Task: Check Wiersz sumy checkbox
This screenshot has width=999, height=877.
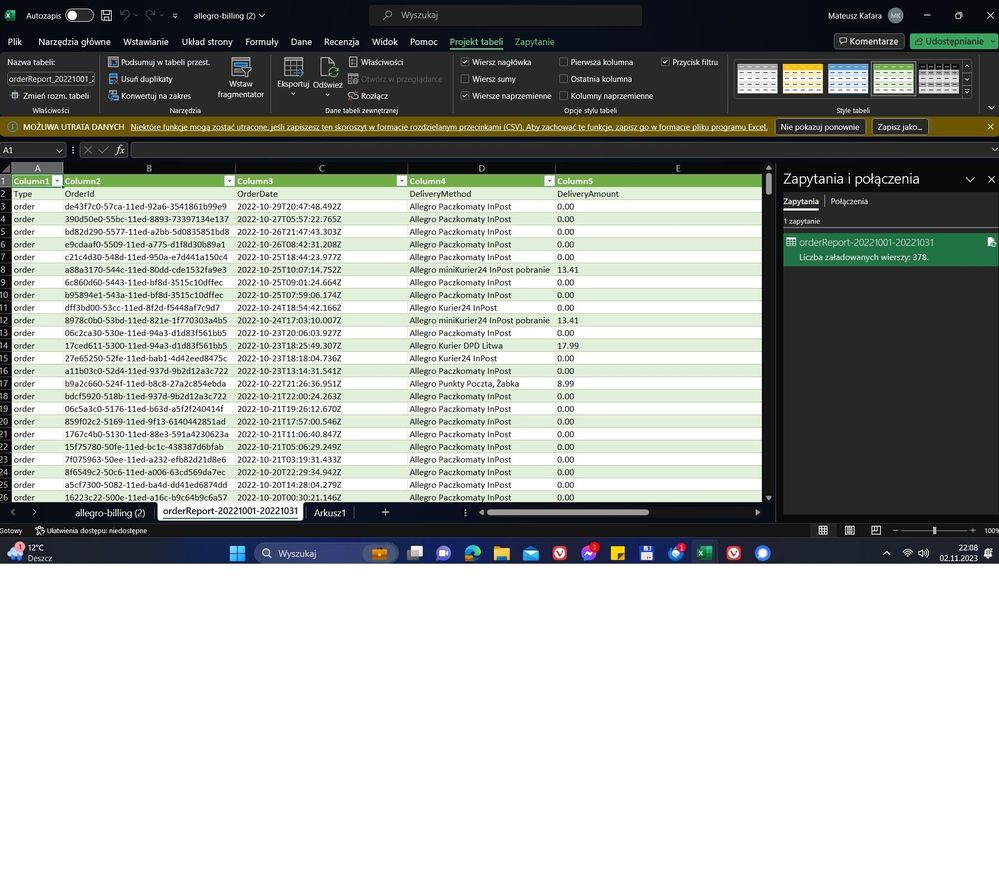Action: tap(465, 79)
